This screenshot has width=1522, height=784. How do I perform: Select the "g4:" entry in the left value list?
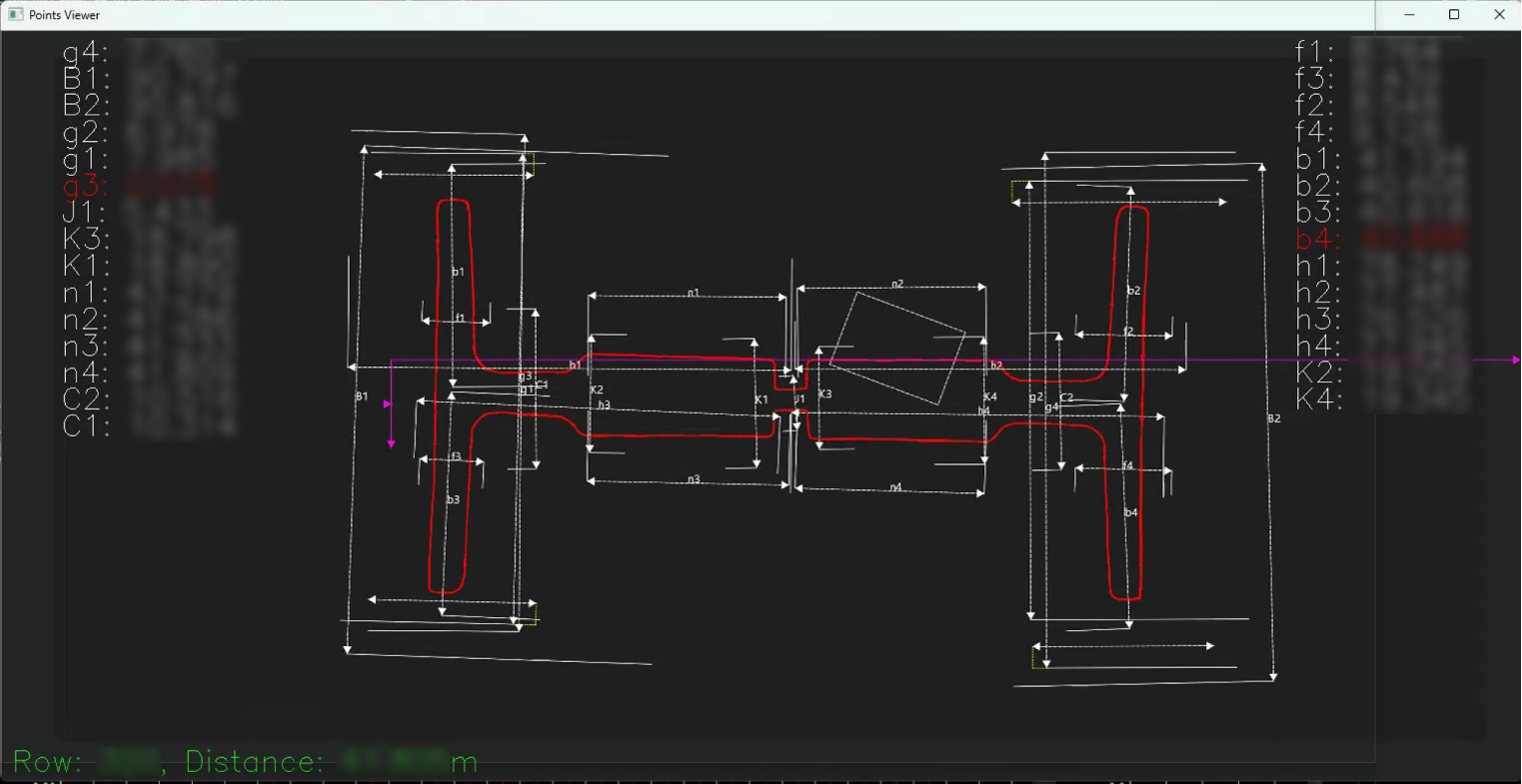86,52
